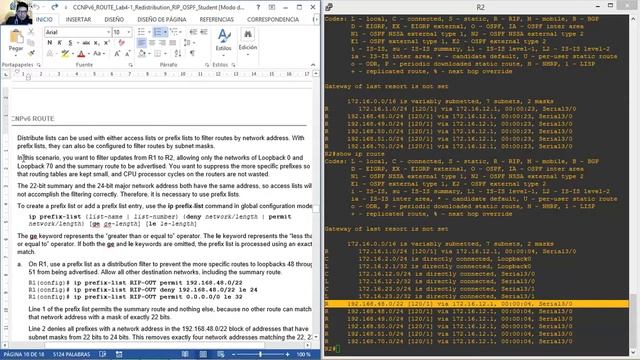Expand the Fuente dialog launcher
Viewport: 640px width, 360px height.
pos(131,65)
